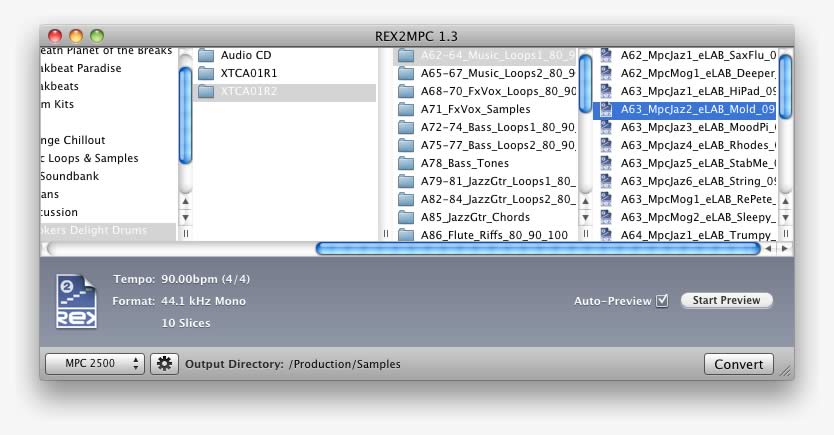Click column resize handle below first column scrollbar
834x435 pixels.
[186, 233]
